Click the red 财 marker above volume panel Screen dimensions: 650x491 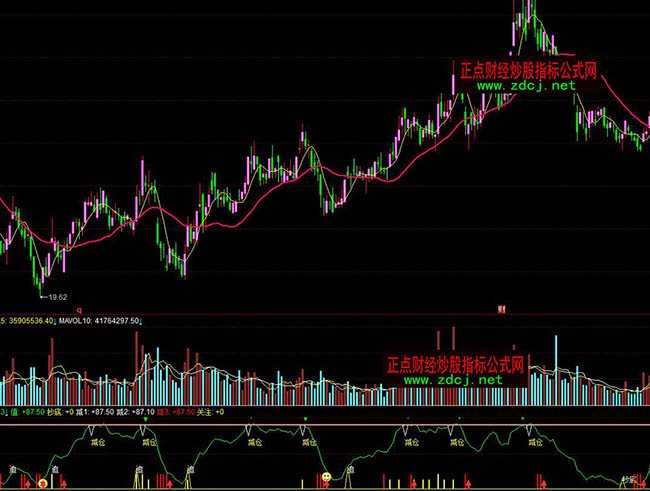coord(501,311)
